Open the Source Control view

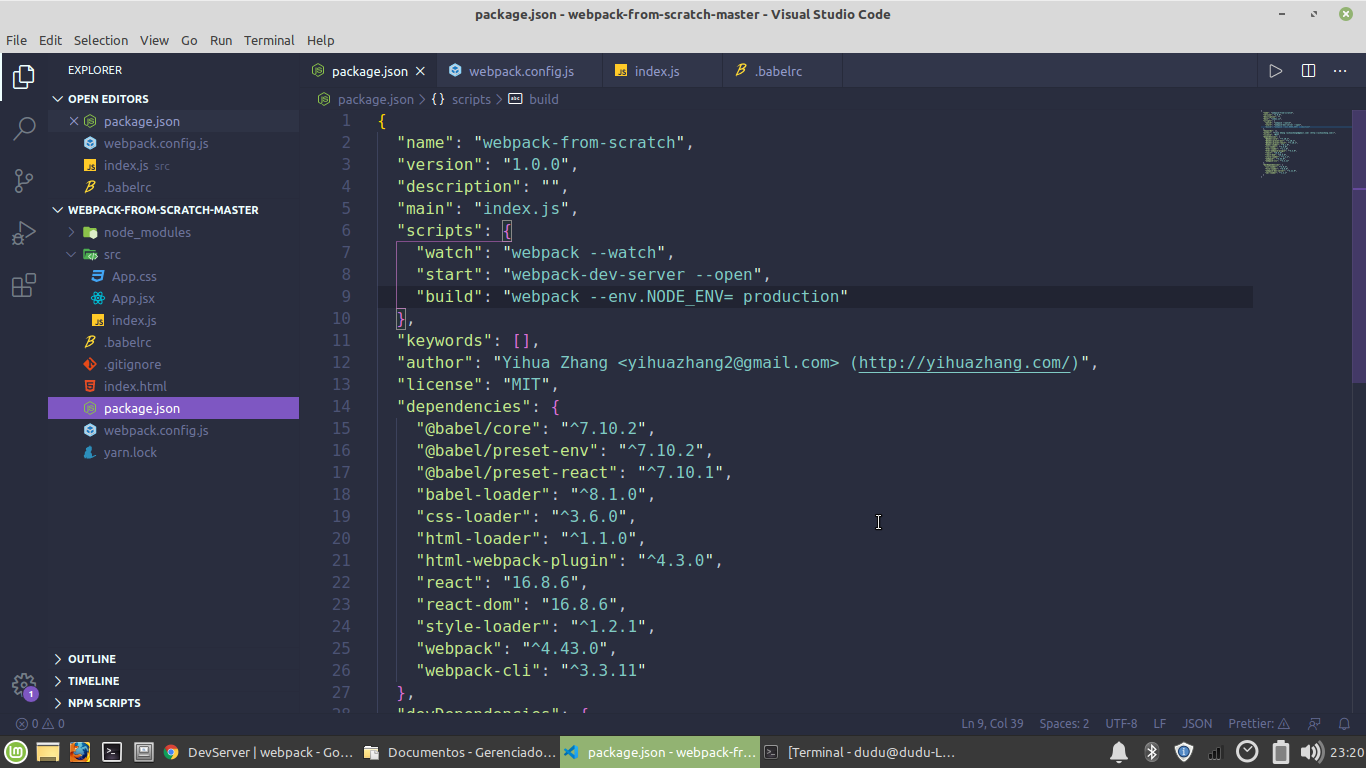point(24,181)
